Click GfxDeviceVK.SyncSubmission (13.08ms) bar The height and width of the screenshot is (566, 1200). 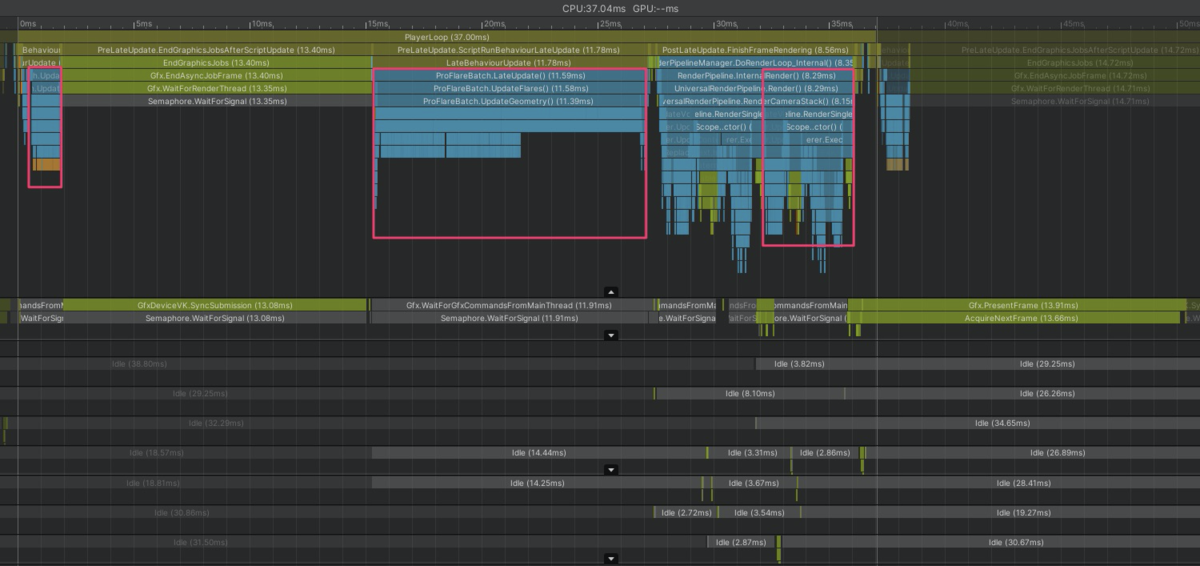[x=216, y=305]
